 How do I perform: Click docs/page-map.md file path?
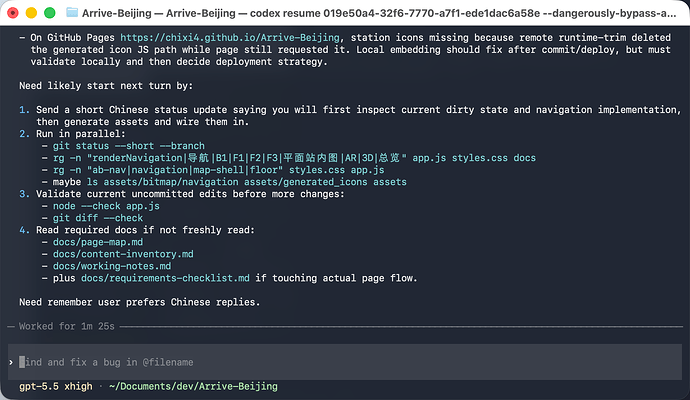(x=98, y=242)
